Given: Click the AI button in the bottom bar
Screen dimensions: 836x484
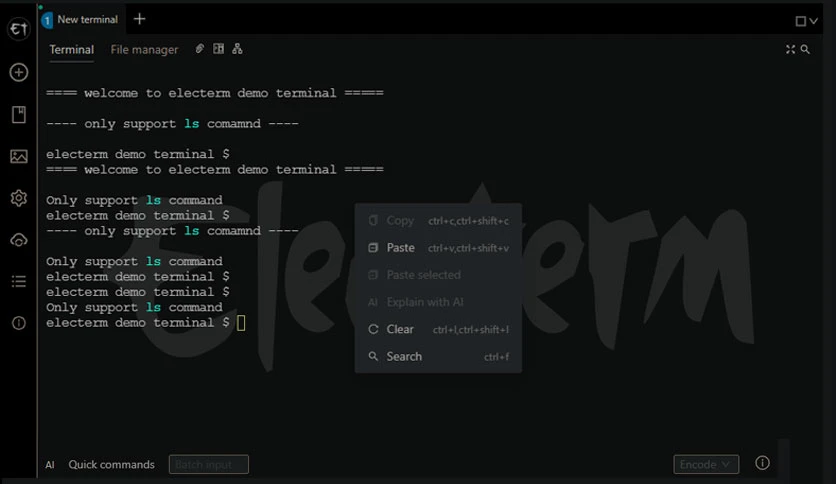Looking at the screenshot, I should tap(50, 465).
